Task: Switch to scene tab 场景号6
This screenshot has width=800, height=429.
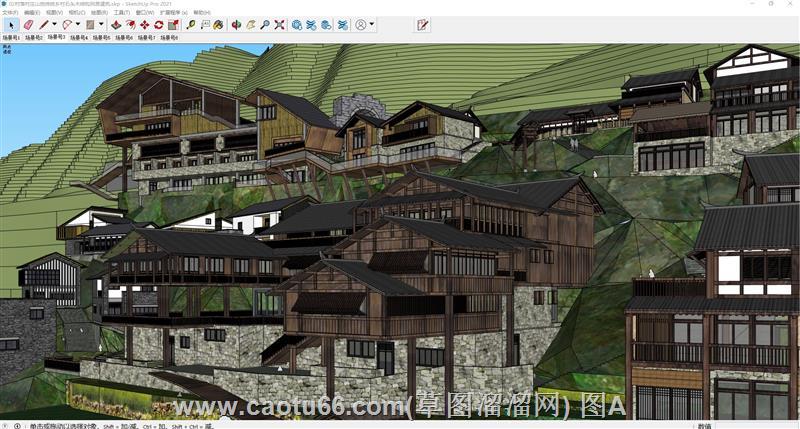Action: pyautogui.click(x=124, y=38)
